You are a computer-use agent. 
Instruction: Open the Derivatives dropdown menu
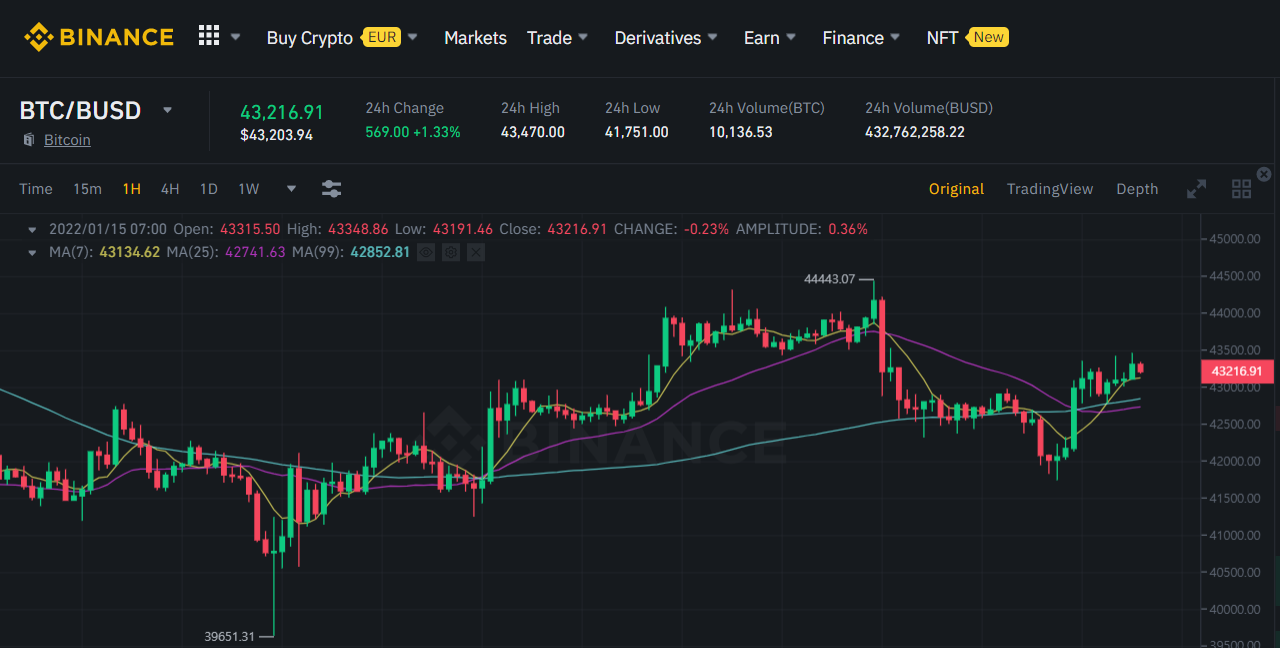(x=666, y=37)
